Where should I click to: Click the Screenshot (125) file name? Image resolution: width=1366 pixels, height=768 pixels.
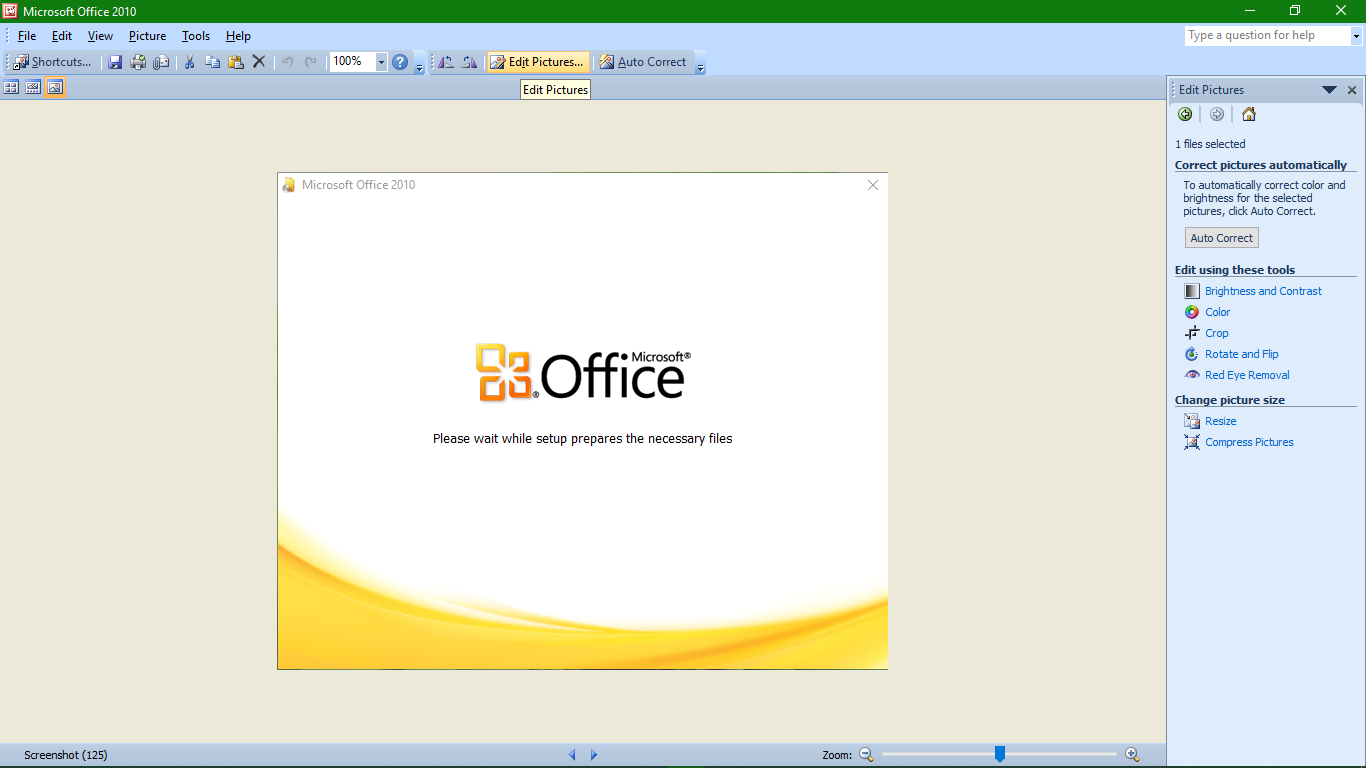coord(66,755)
